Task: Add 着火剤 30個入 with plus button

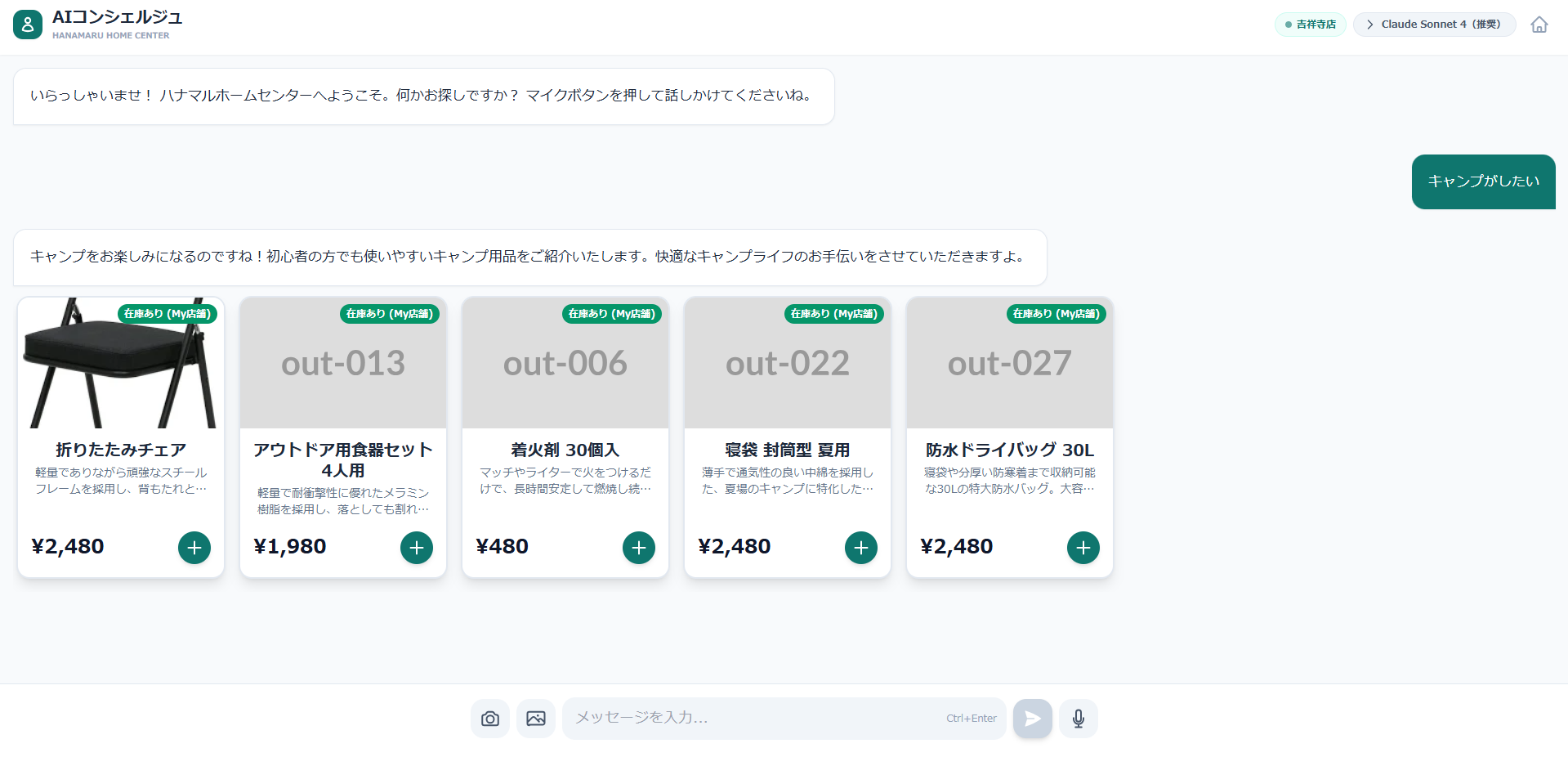Action: [x=639, y=548]
